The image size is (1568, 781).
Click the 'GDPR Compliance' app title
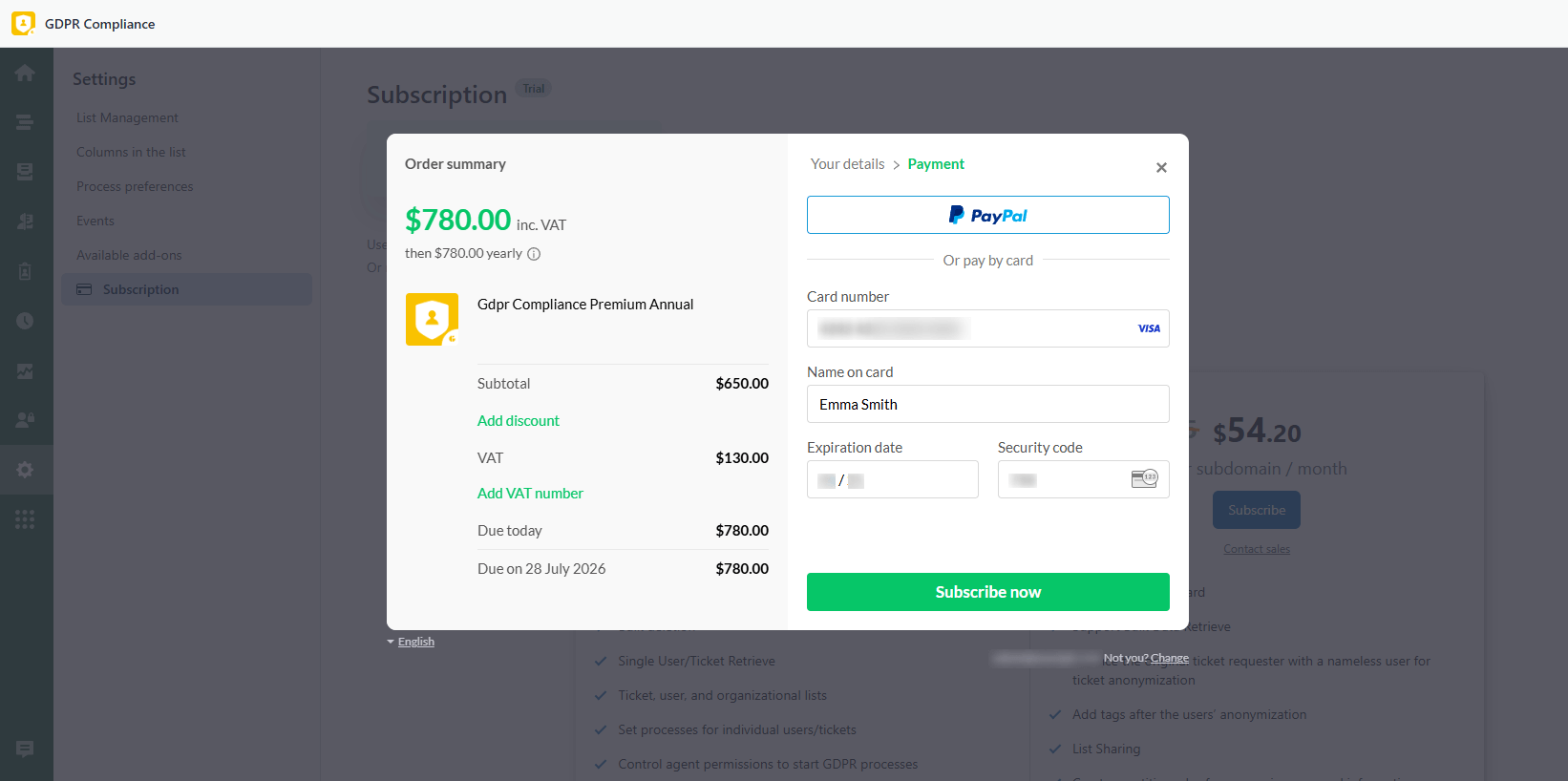click(x=99, y=24)
